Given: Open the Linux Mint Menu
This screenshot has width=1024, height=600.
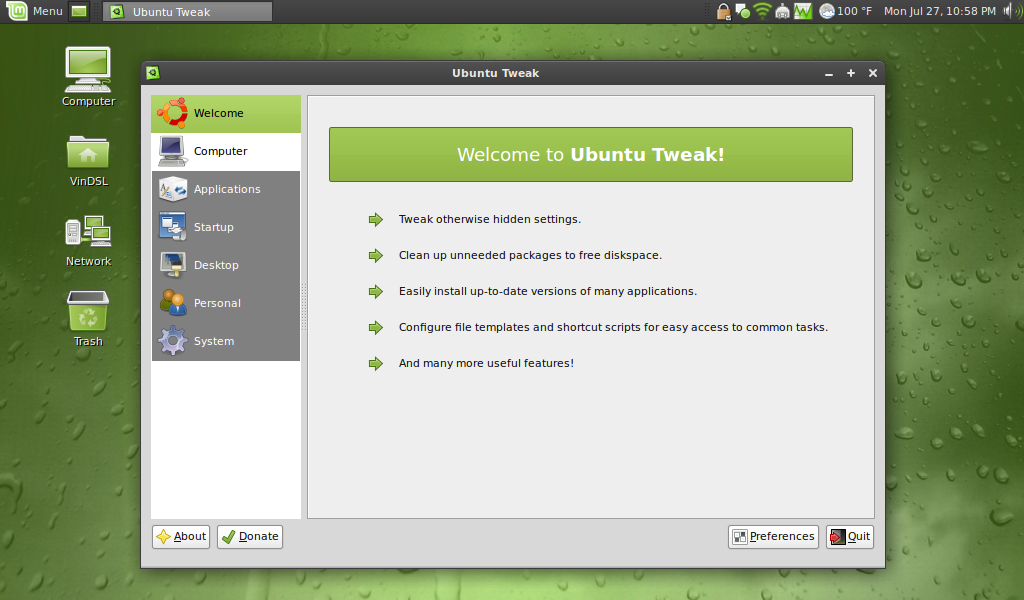Looking at the screenshot, I should coord(35,12).
